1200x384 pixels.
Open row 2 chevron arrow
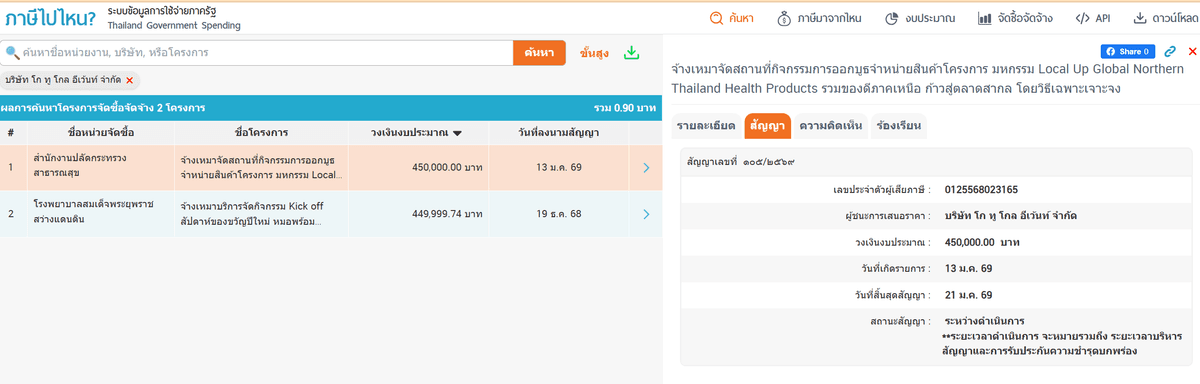tap(646, 214)
